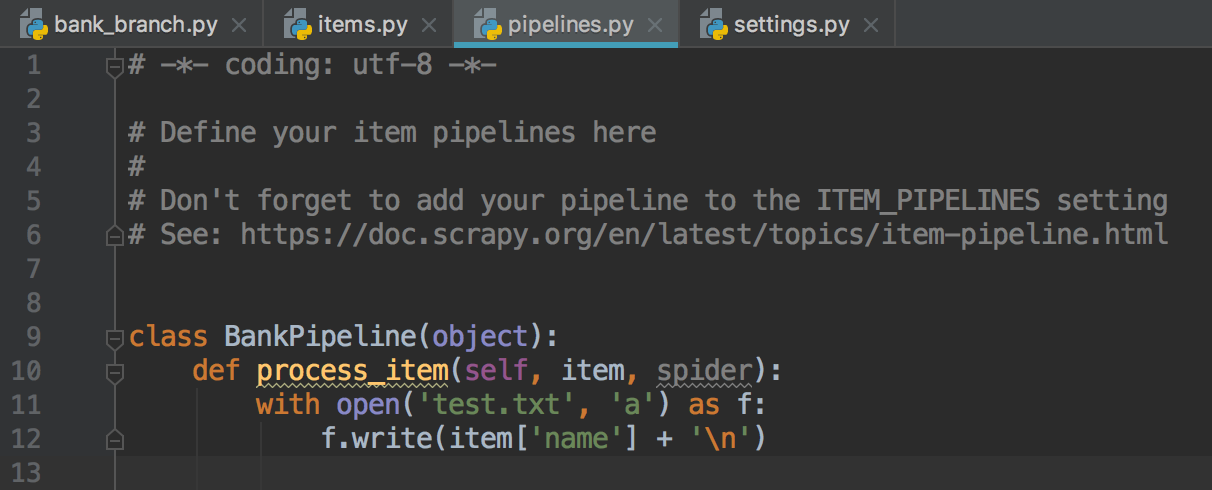The width and height of the screenshot is (1212, 490).
Task: Select the pipelines.py tab
Action: [x=566, y=24]
